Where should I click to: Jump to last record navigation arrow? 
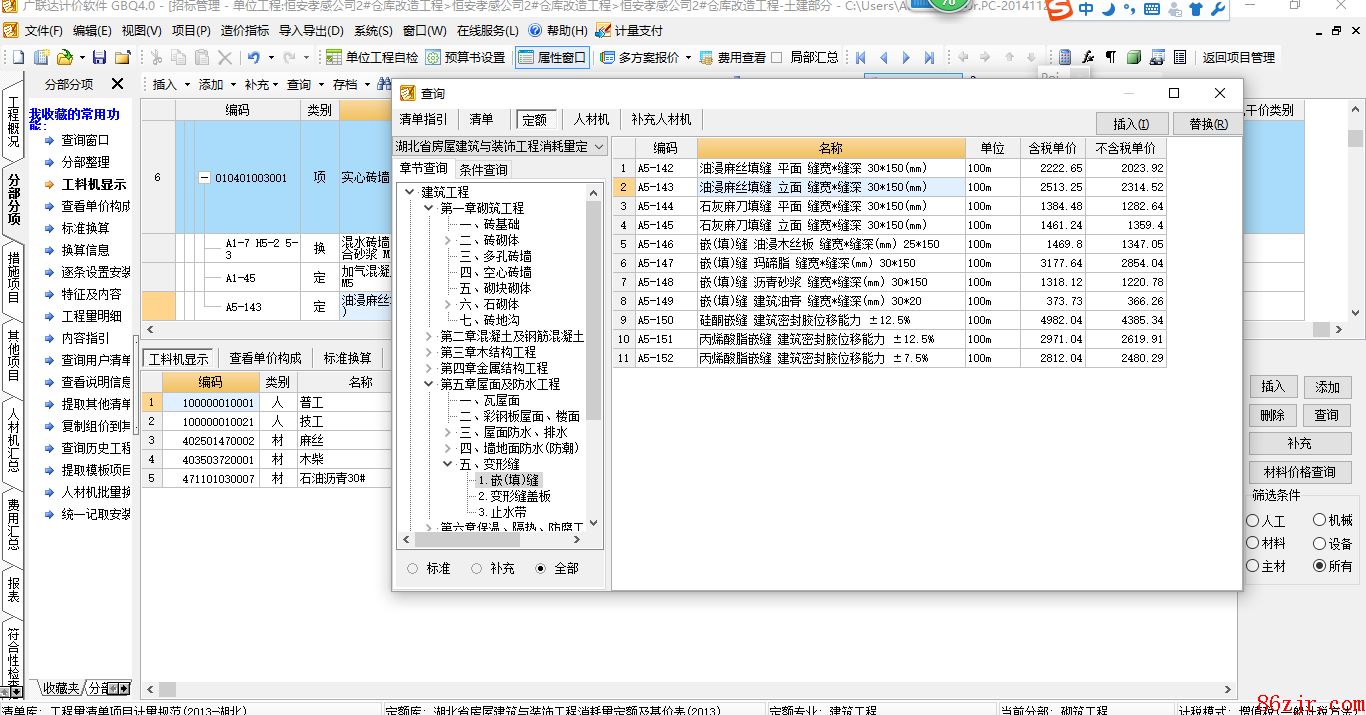pyautogui.click(x=929, y=58)
